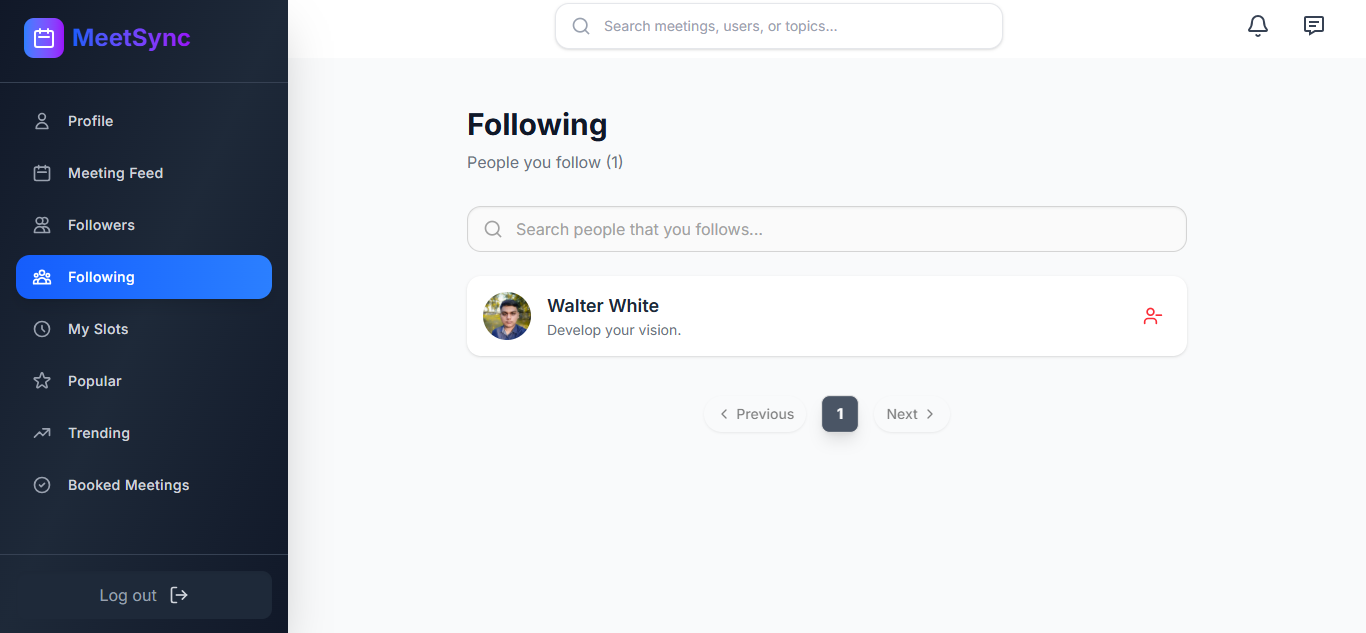Focus the global search meetings field
1366x633 pixels.
[x=790, y=26]
